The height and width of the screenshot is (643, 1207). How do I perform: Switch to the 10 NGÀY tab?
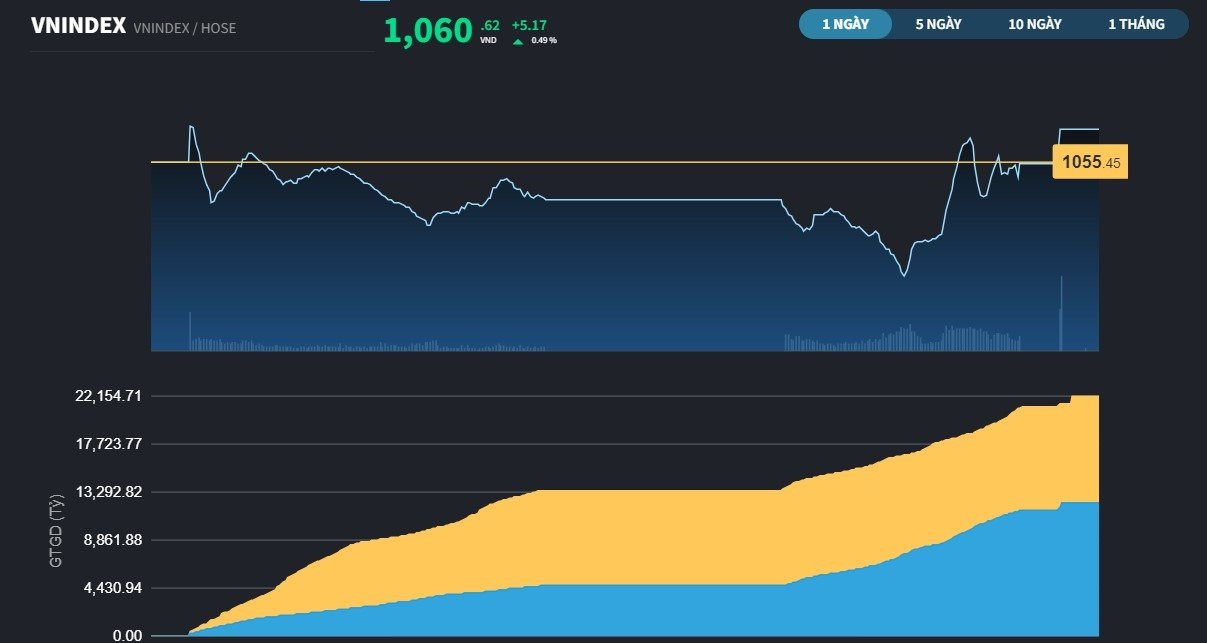[1035, 24]
